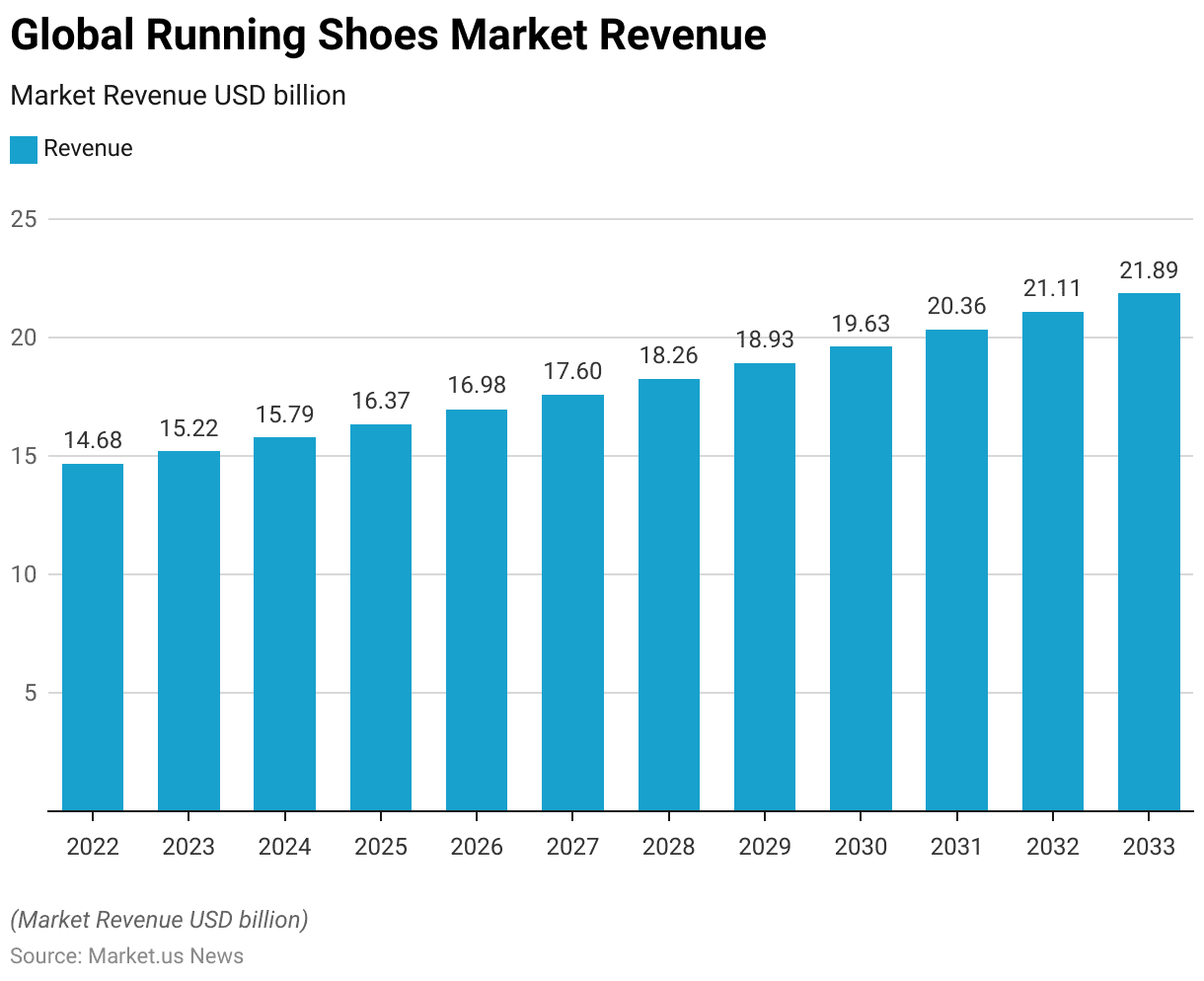Image resolution: width=1204 pixels, height=981 pixels.
Task: Select the 2022 revenue bar
Action: (93, 637)
